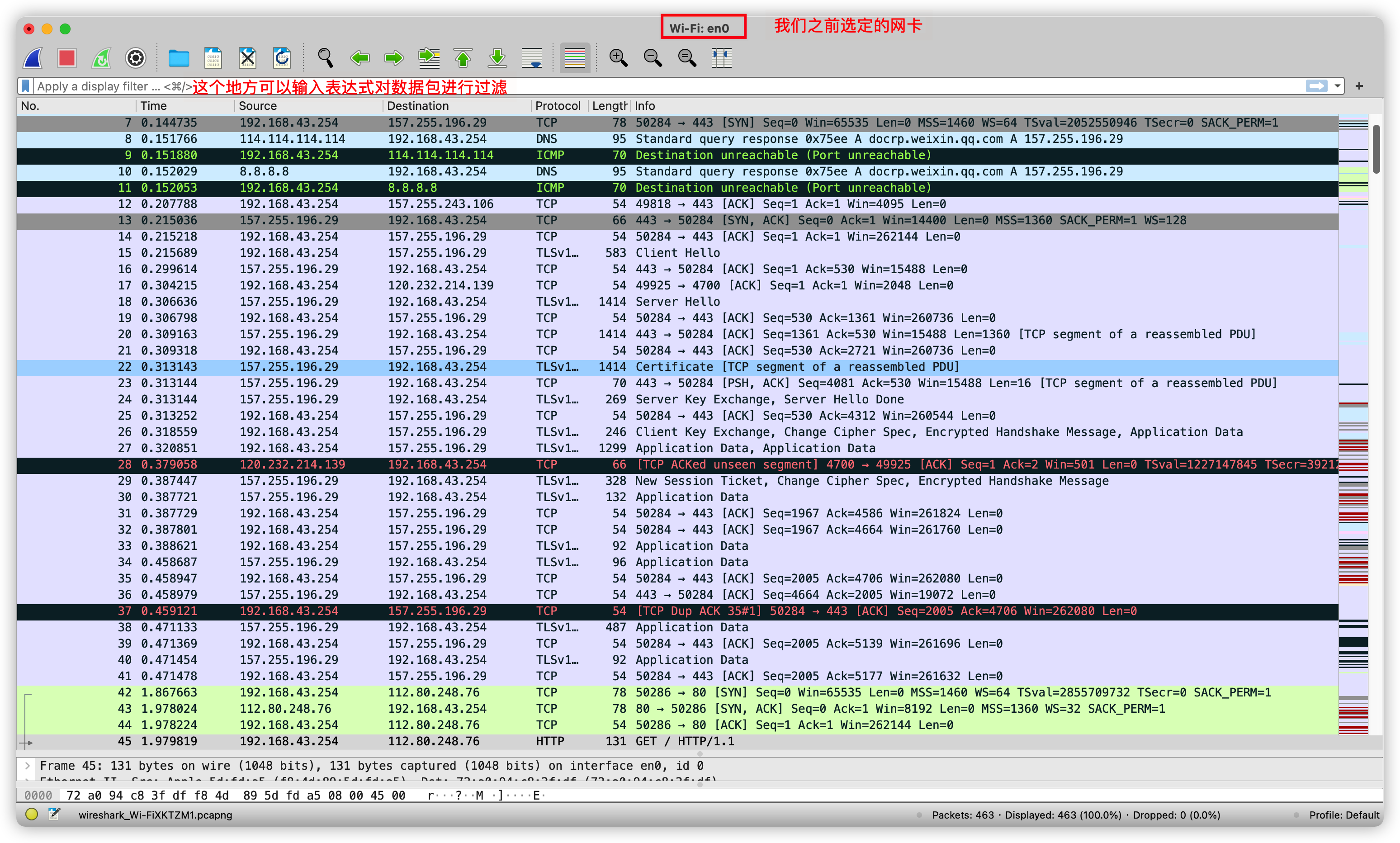Expand the Frame 45 details entry

point(28,765)
